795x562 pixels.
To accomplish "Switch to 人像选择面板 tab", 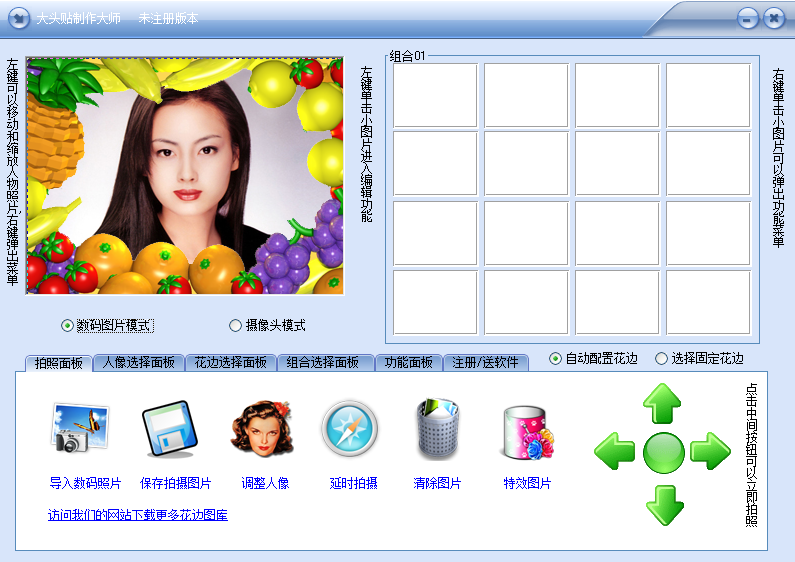I will [x=138, y=363].
